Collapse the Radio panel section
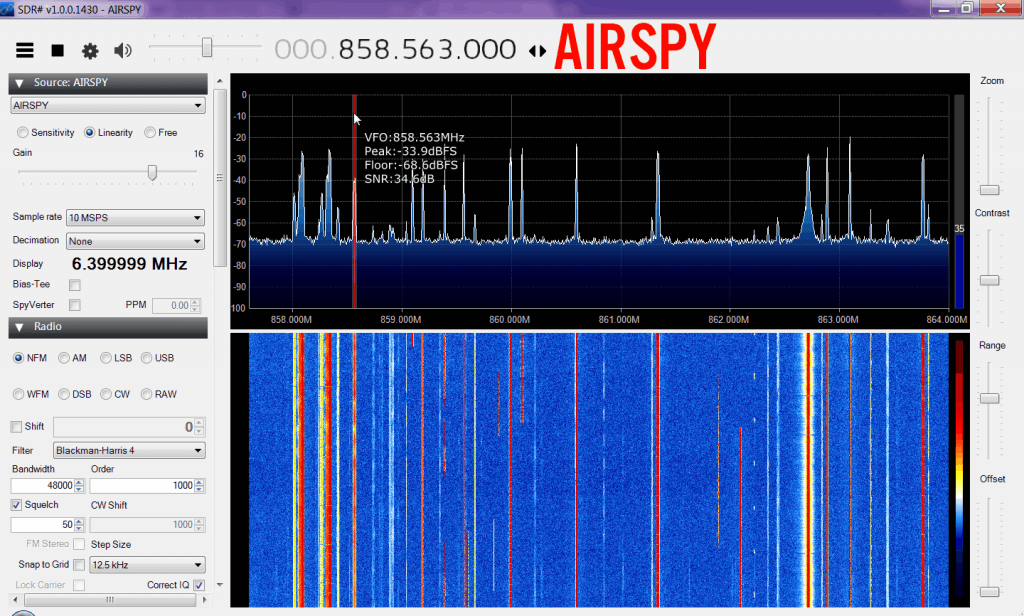The image size is (1024, 616). coord(19,327)
